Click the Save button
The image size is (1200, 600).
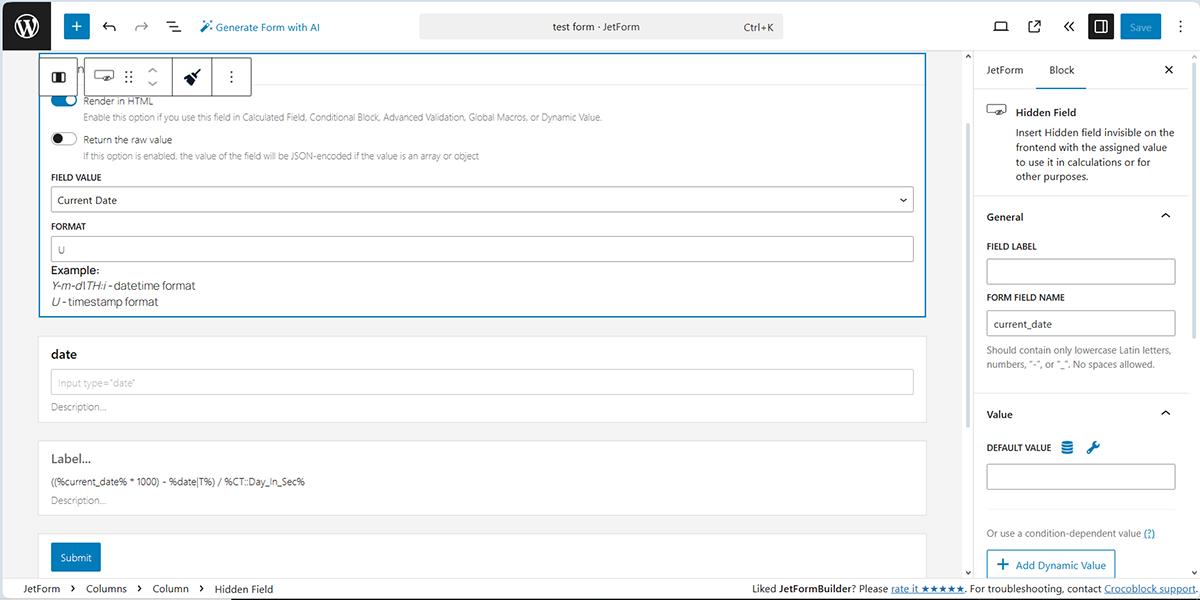[x=1141, y=27]
